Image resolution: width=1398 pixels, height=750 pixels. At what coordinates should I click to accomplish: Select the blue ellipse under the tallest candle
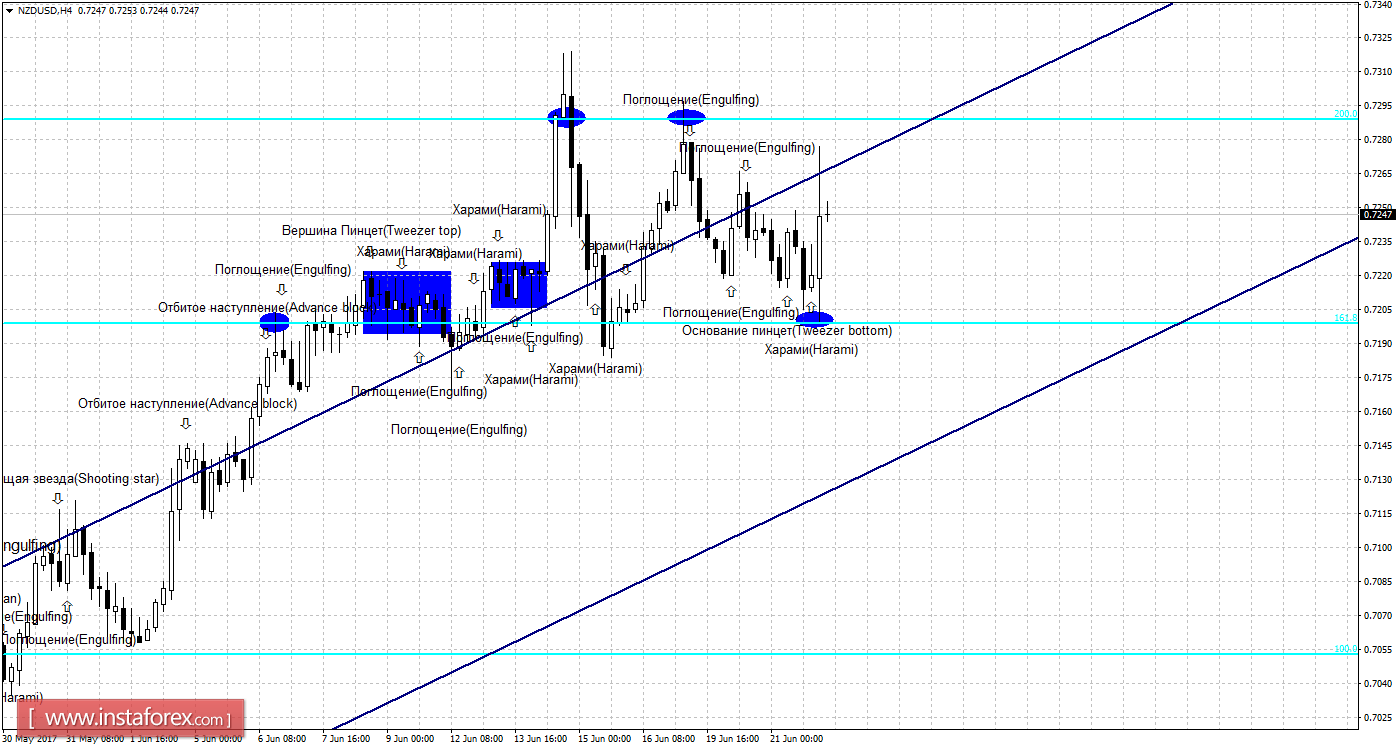coord(566,117)
